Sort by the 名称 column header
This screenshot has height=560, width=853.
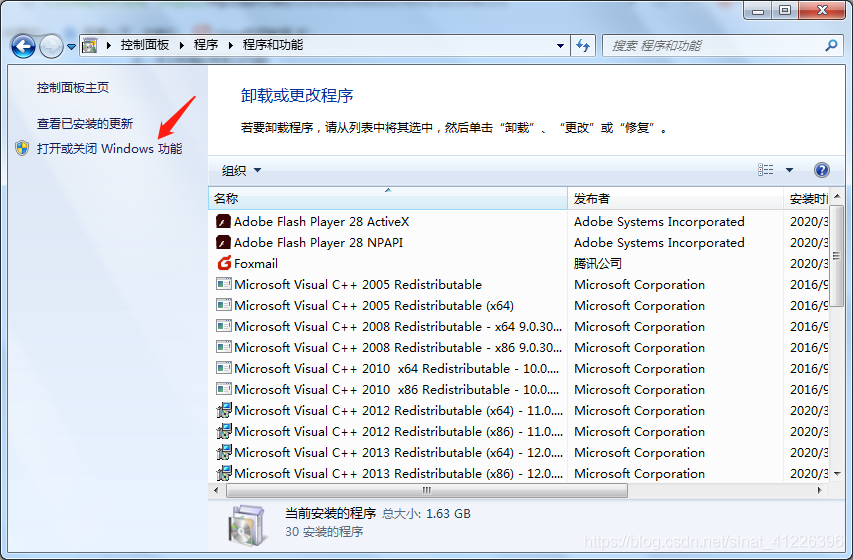(x=388, y=199)
